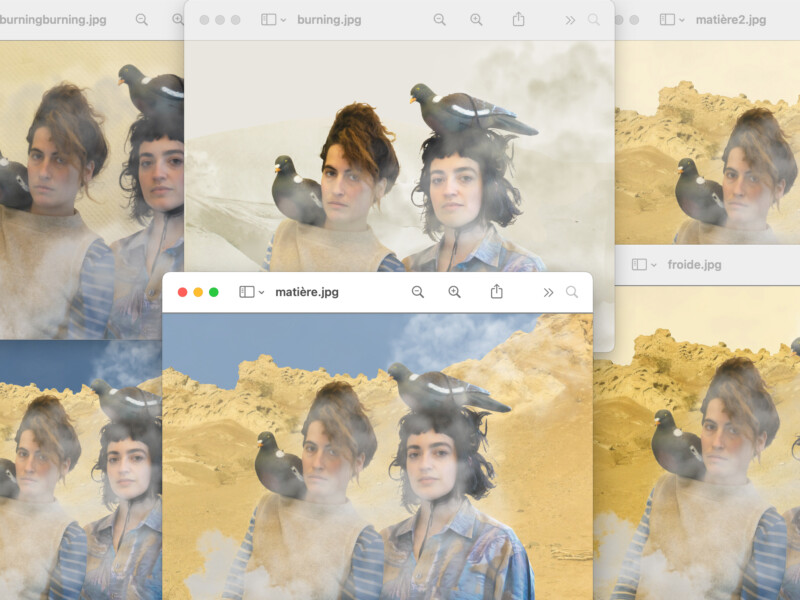The width and height of the screenshot is (800, 600).
Task: Maximize the matière.jpg window with green button
Action: (x=214, y=292)
